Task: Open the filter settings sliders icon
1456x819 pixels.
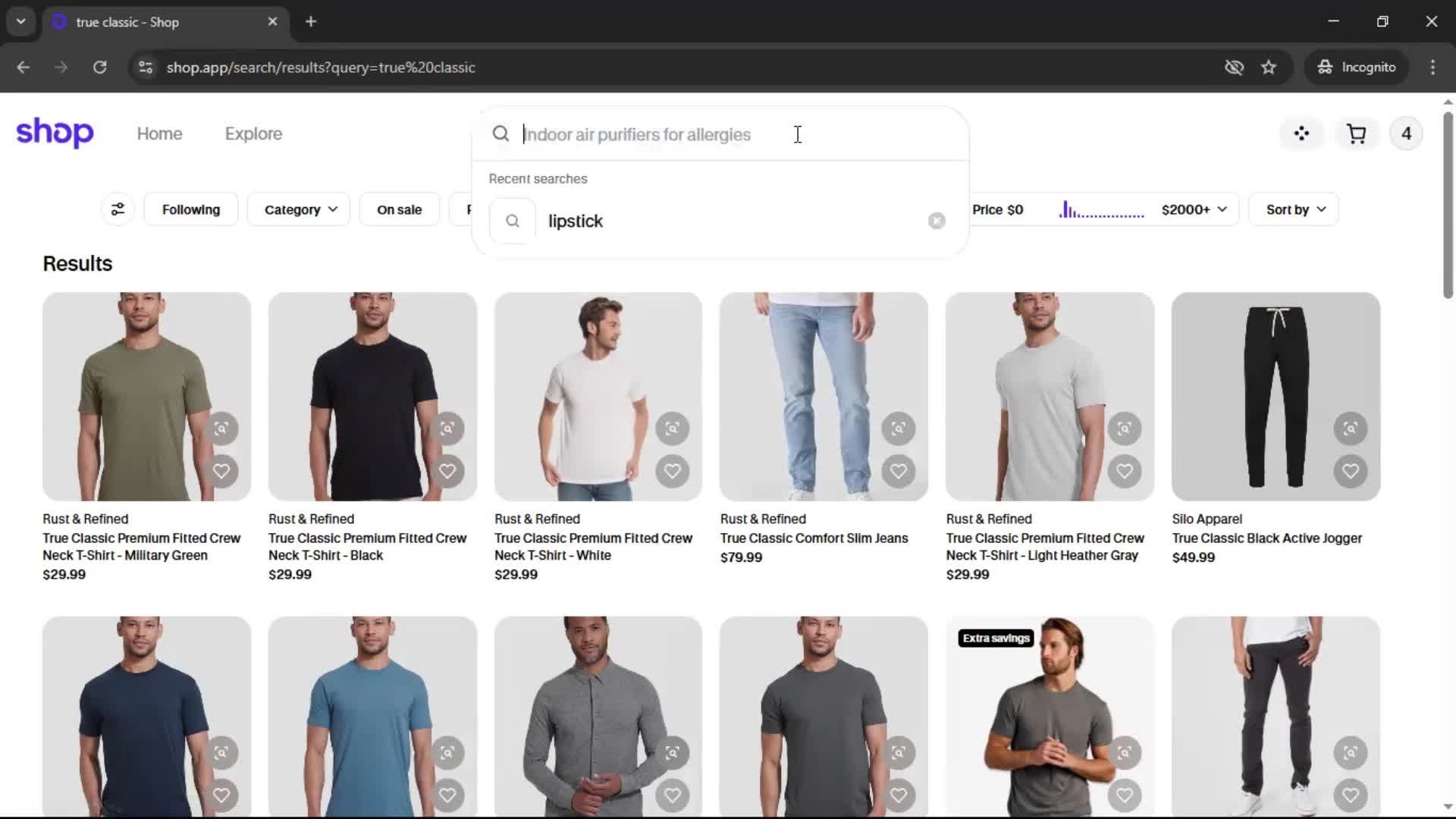Action: (x=118, y=209)
